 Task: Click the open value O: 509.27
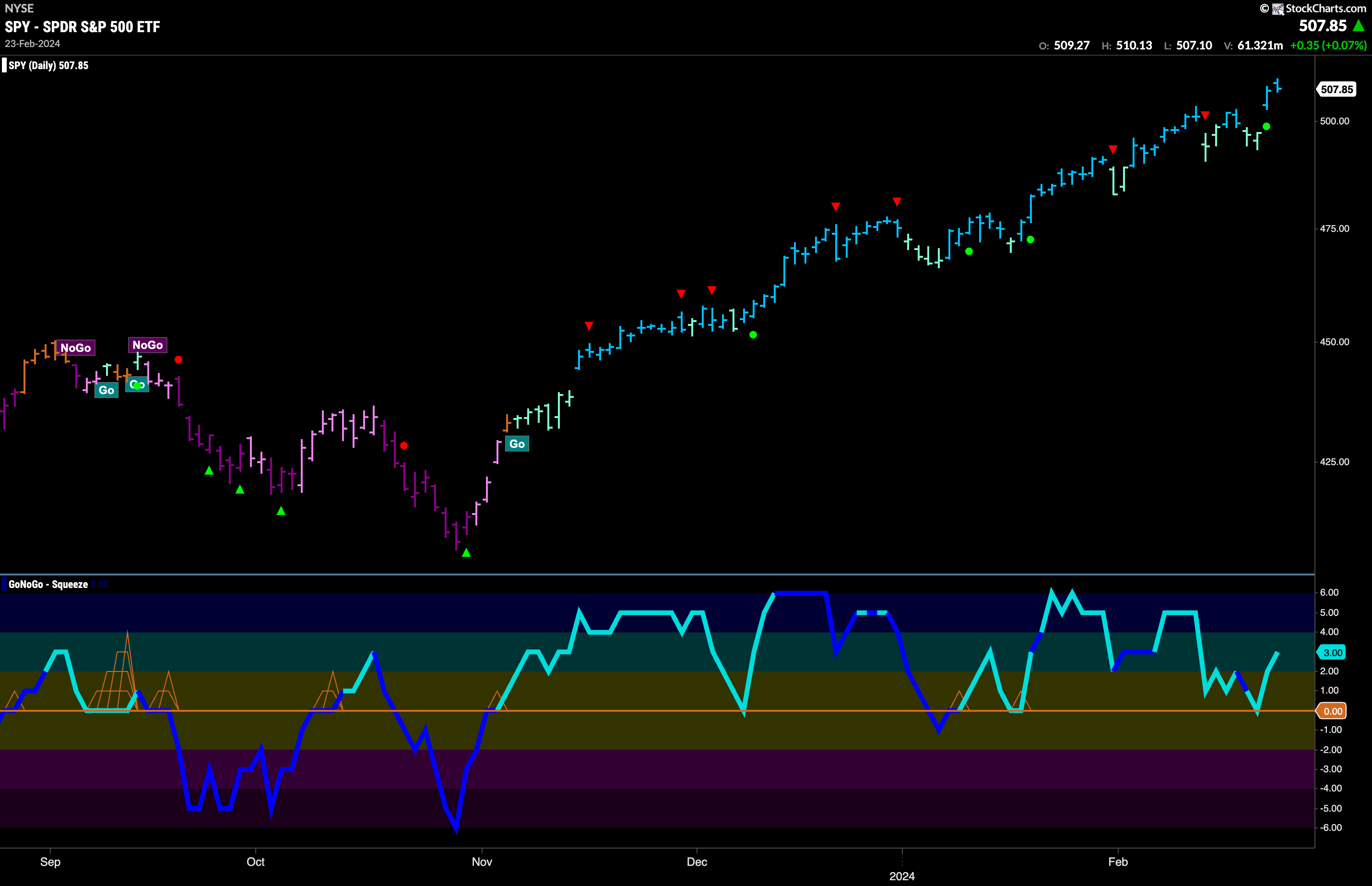point(1064,46)
